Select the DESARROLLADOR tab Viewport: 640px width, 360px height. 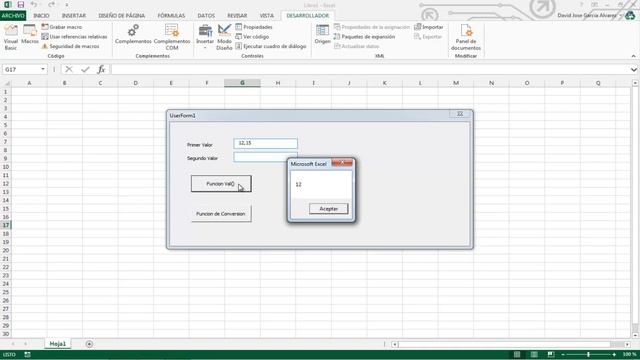[x=307, y=16]
